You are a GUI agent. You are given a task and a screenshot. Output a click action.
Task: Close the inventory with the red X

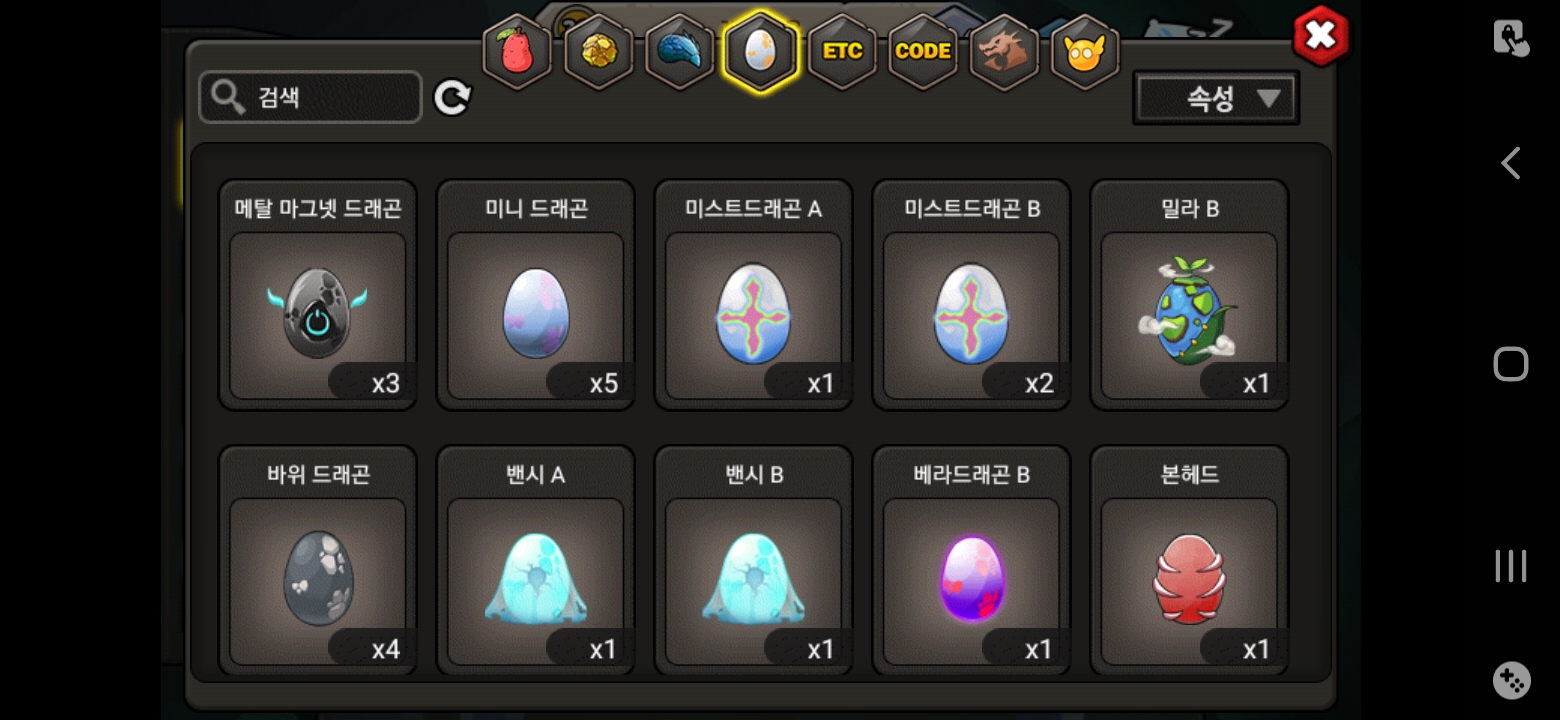coord(1321,36)
